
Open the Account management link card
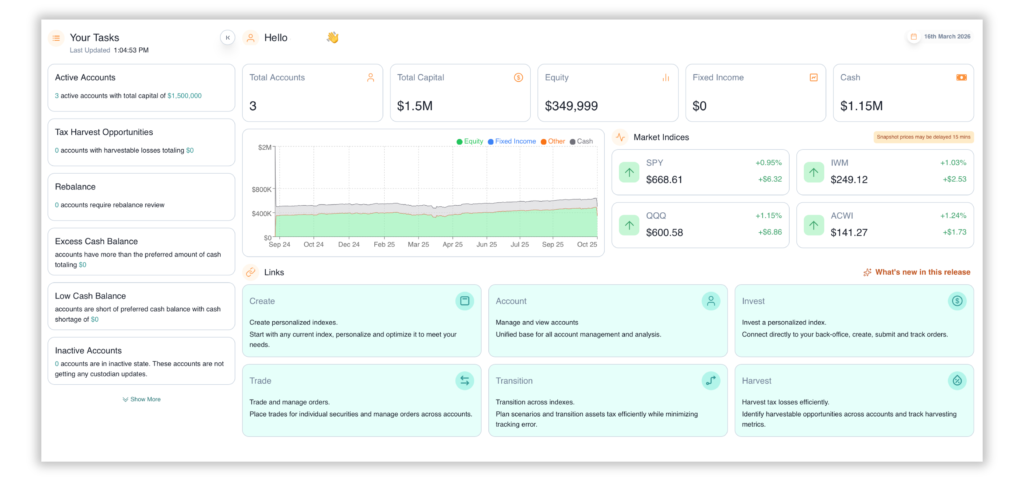coord(607,319)
